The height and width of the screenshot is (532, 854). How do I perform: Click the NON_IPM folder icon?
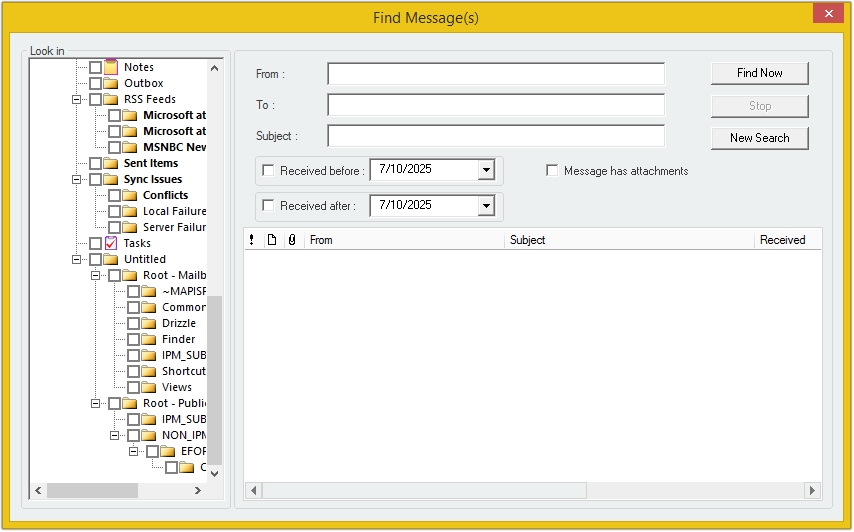149,435
